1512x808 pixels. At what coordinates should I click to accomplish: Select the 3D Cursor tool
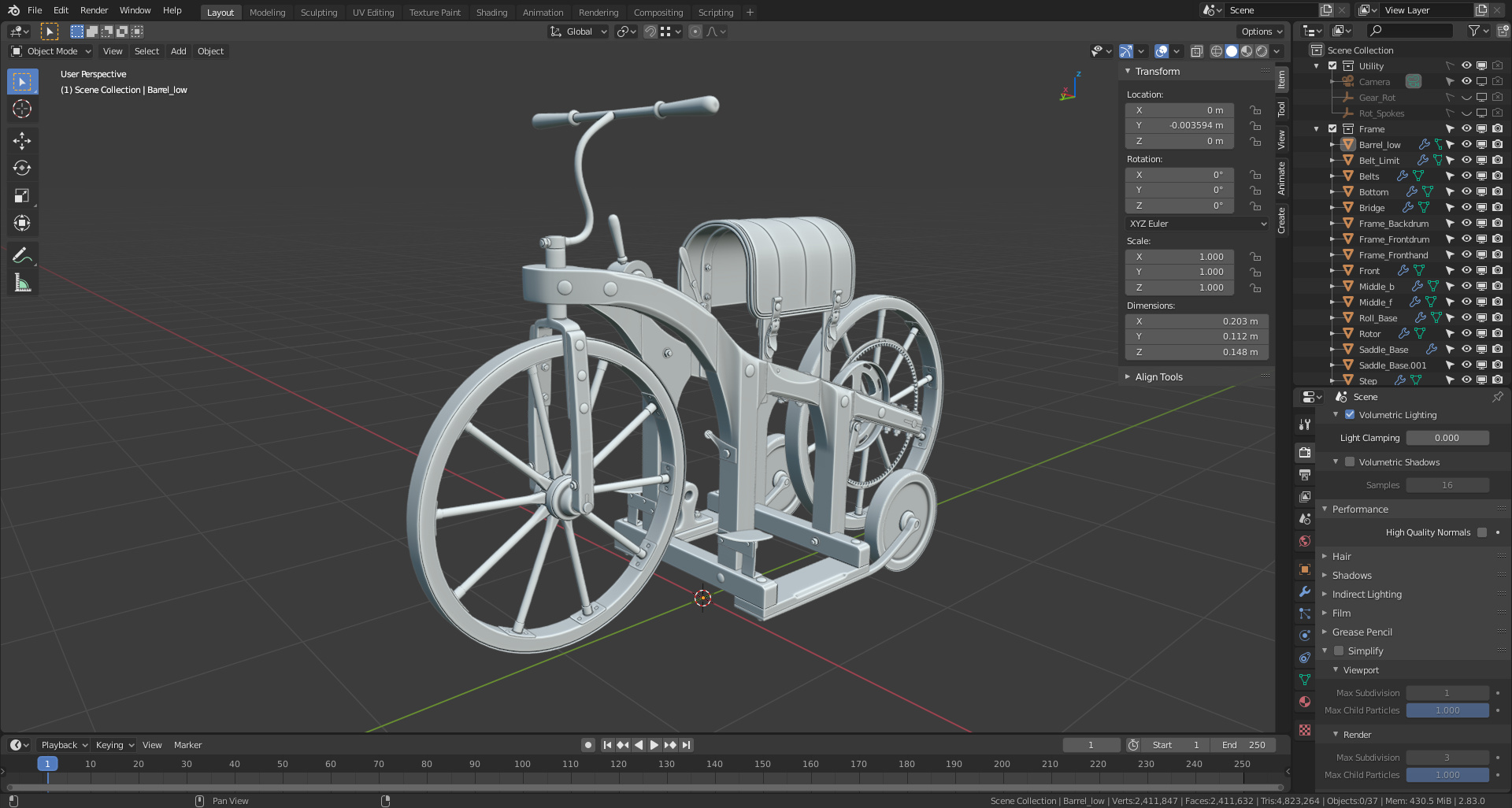click(22, 109)
